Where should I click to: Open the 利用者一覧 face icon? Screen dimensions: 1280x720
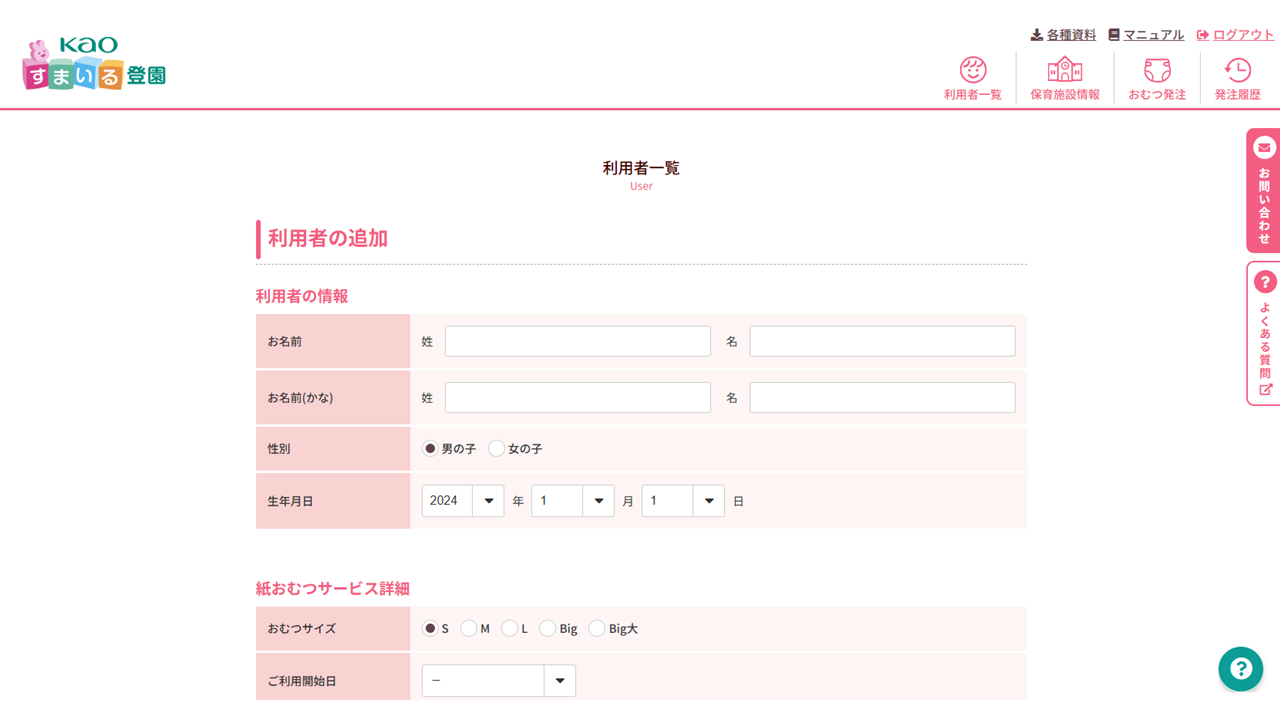(x=973, y=70)
